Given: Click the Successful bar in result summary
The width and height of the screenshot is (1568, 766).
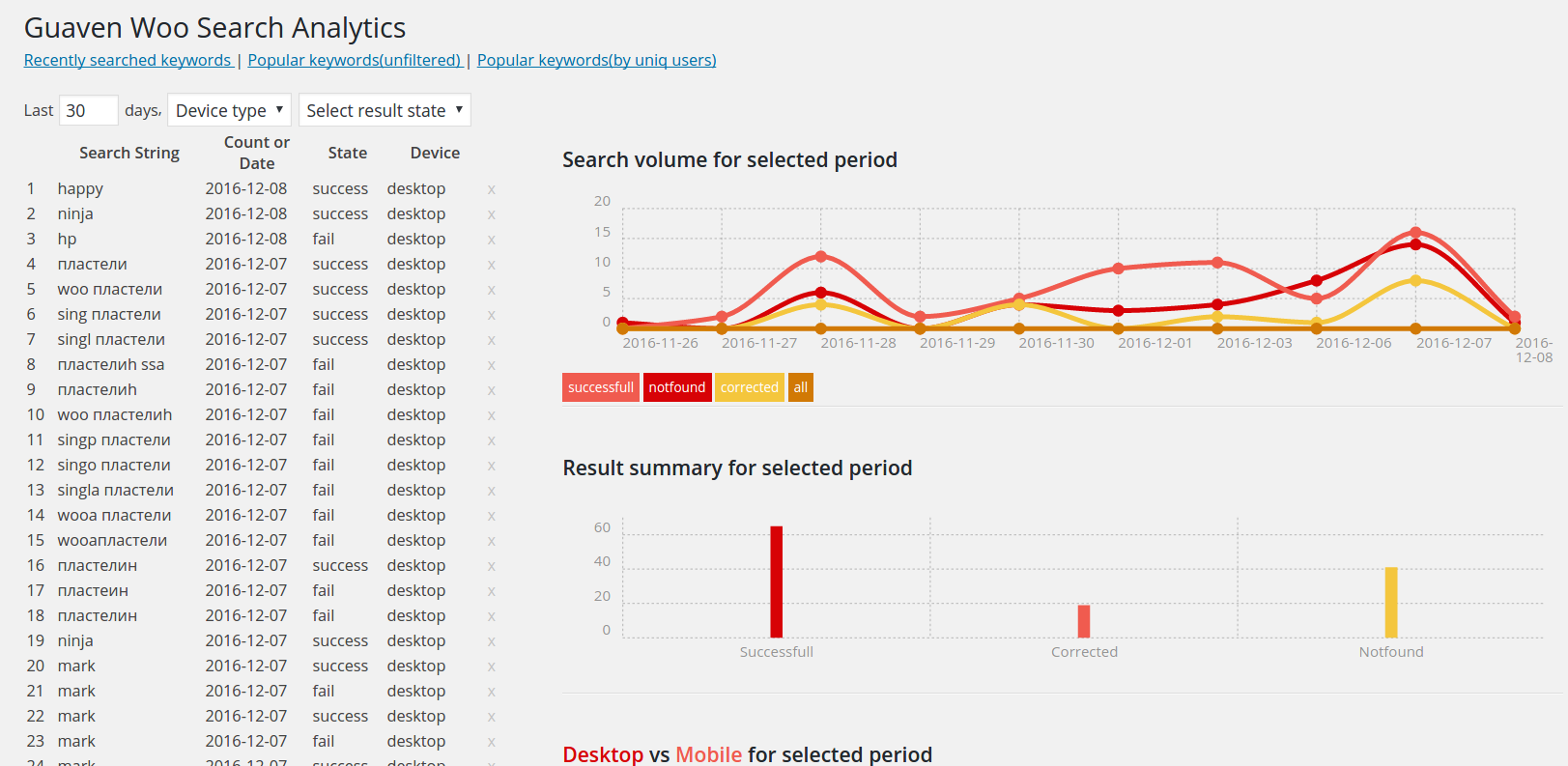Looking at the screenshot, I should point(776,582).
